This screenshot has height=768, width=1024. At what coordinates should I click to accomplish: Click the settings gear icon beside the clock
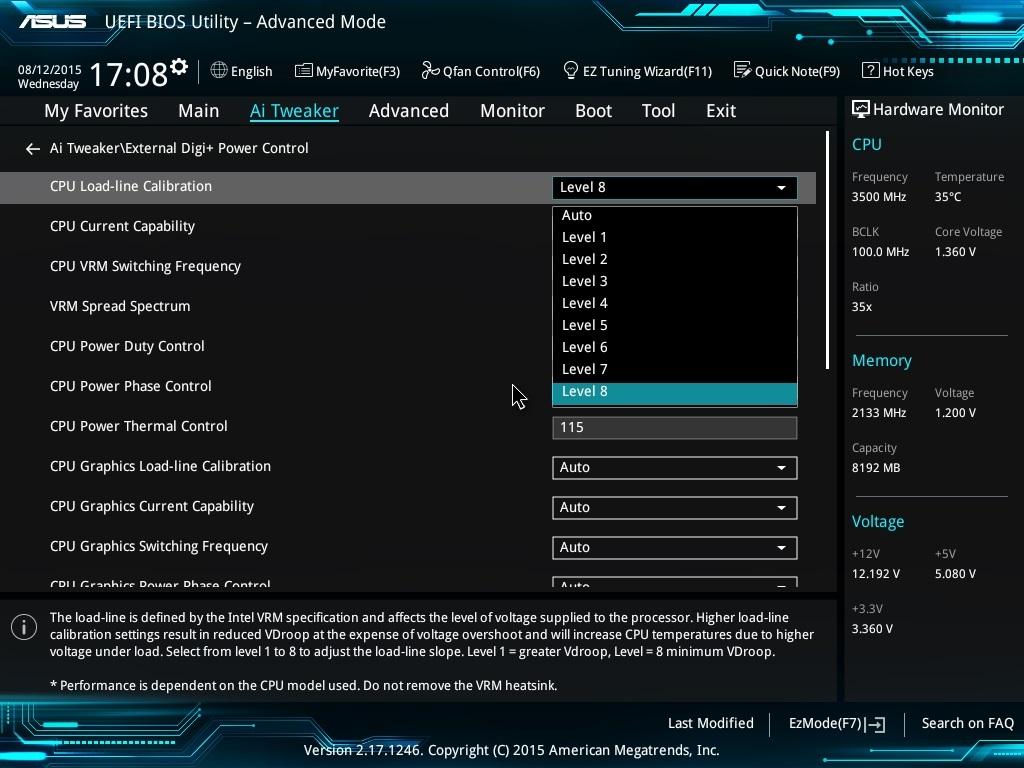tap(179, 67)
